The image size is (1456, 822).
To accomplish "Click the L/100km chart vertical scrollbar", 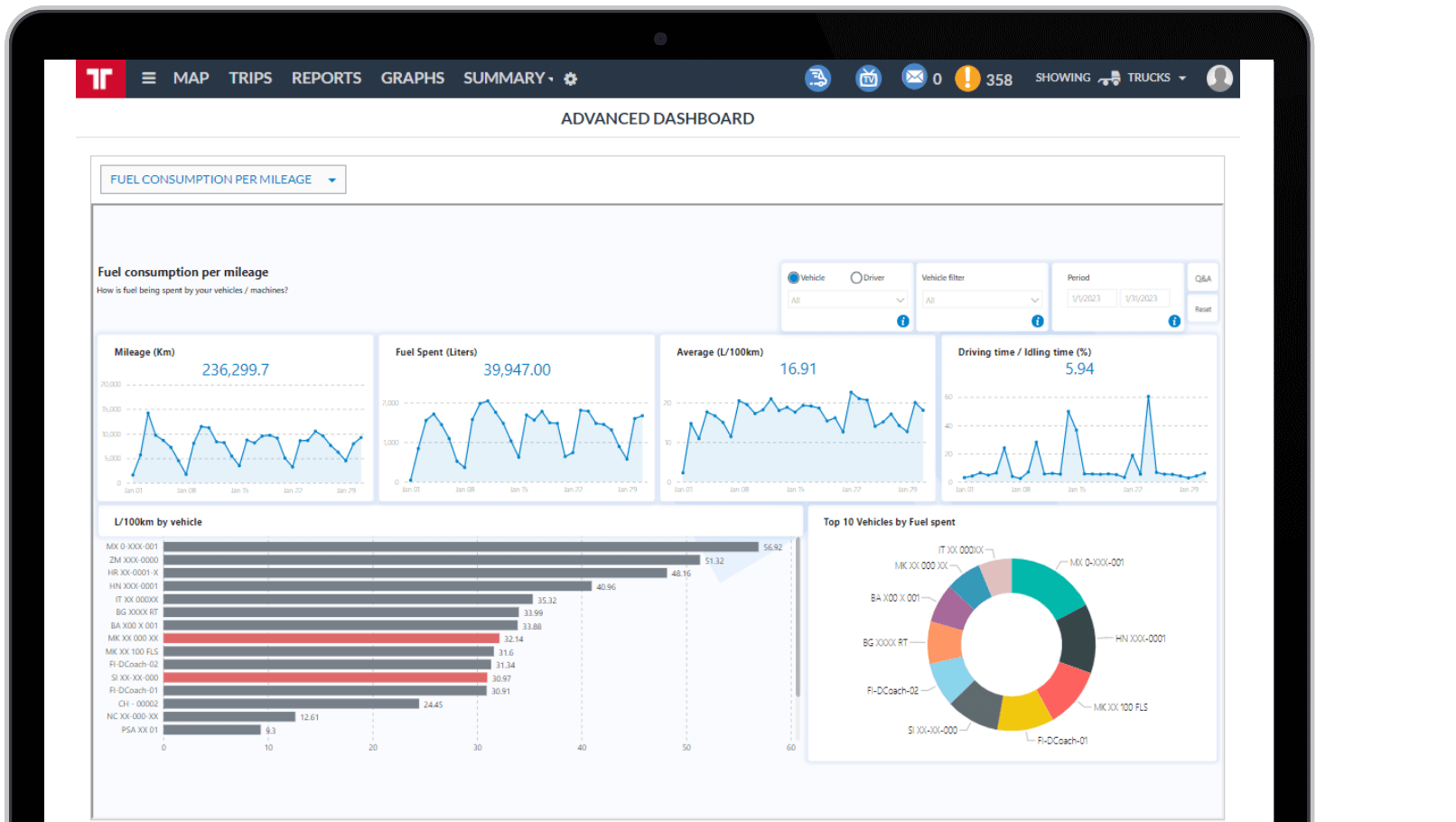I will [798, 619].
